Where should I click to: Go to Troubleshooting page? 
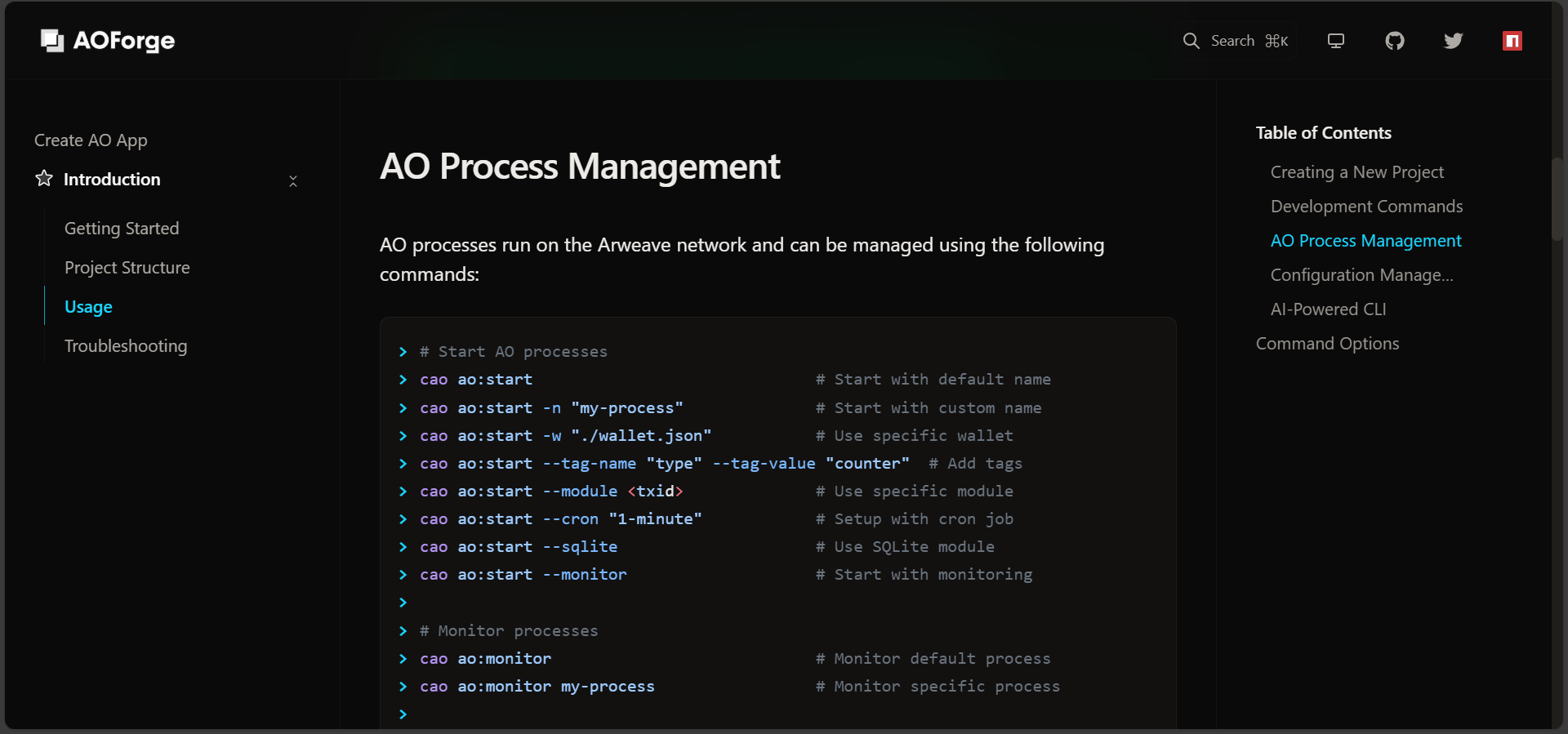126,346
